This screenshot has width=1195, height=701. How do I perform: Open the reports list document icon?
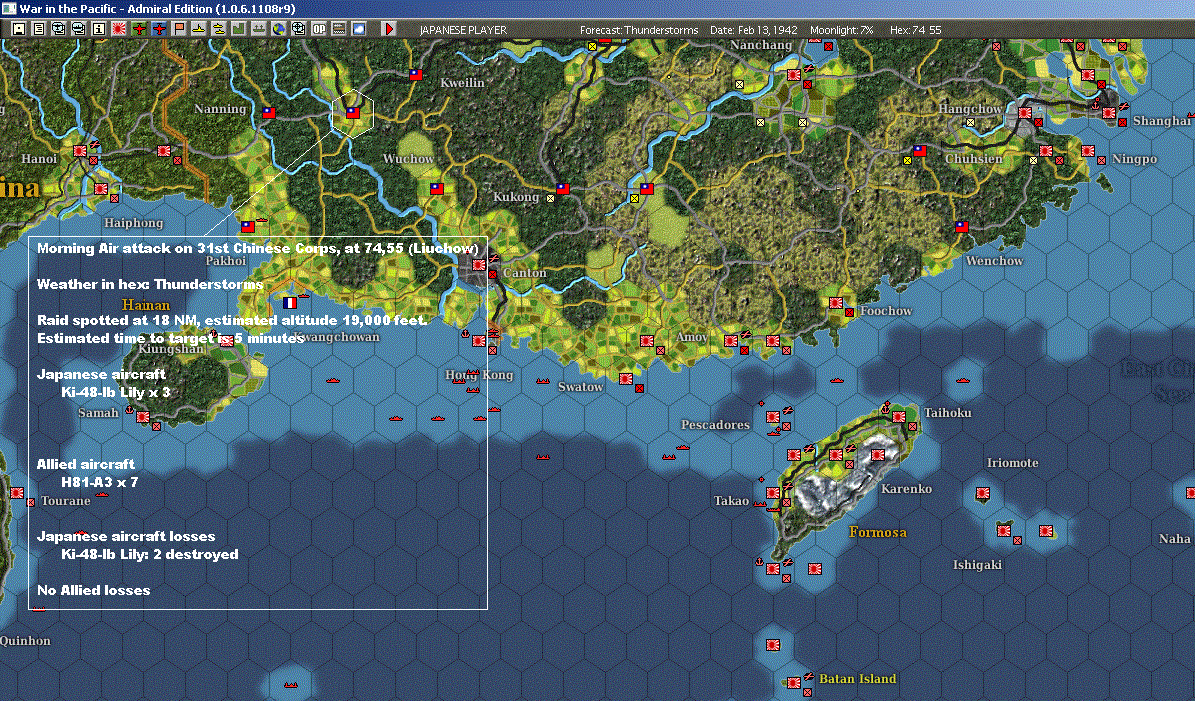click(39, 29)
